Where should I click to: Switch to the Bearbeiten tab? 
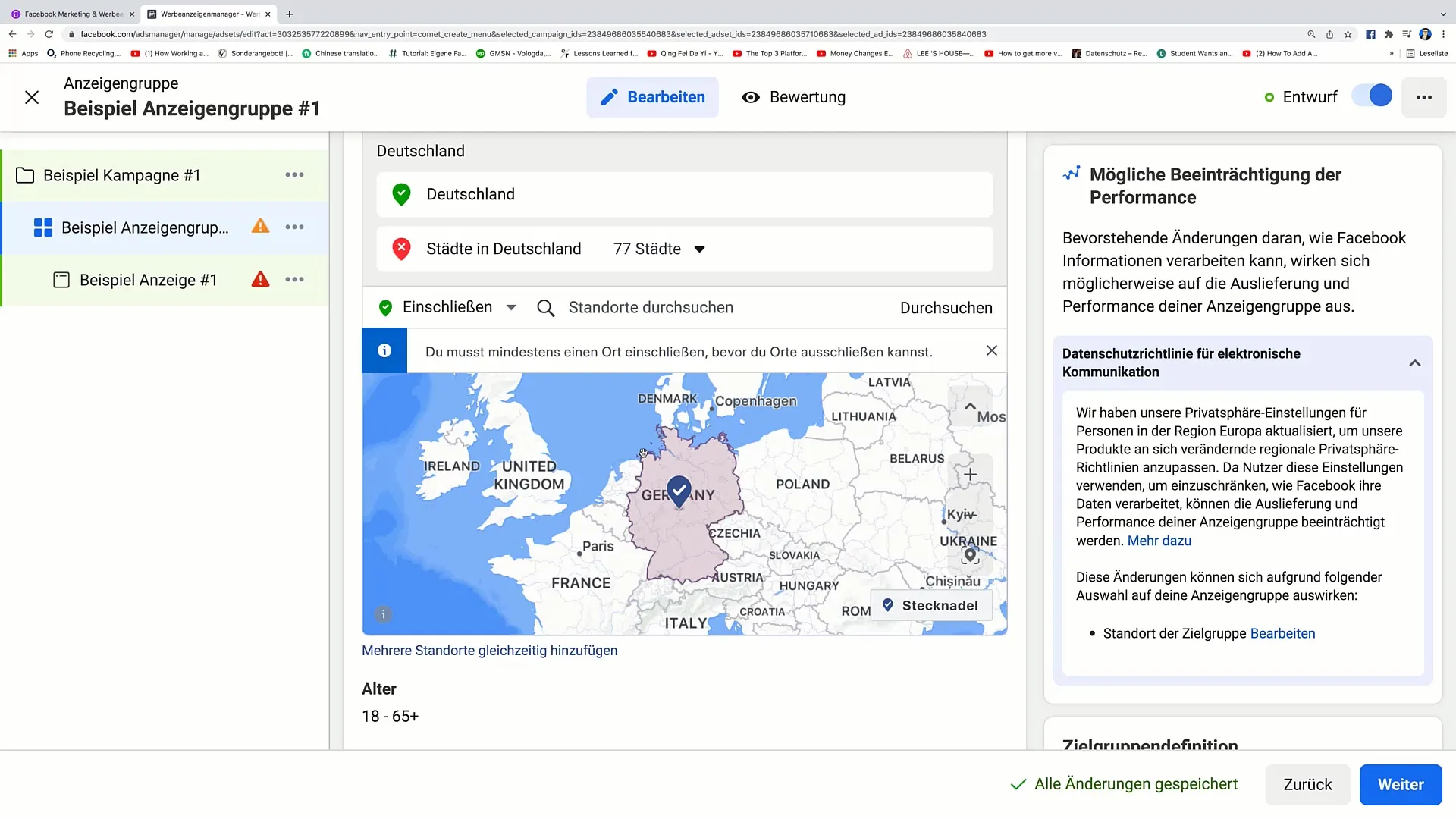tap(652, 97)
